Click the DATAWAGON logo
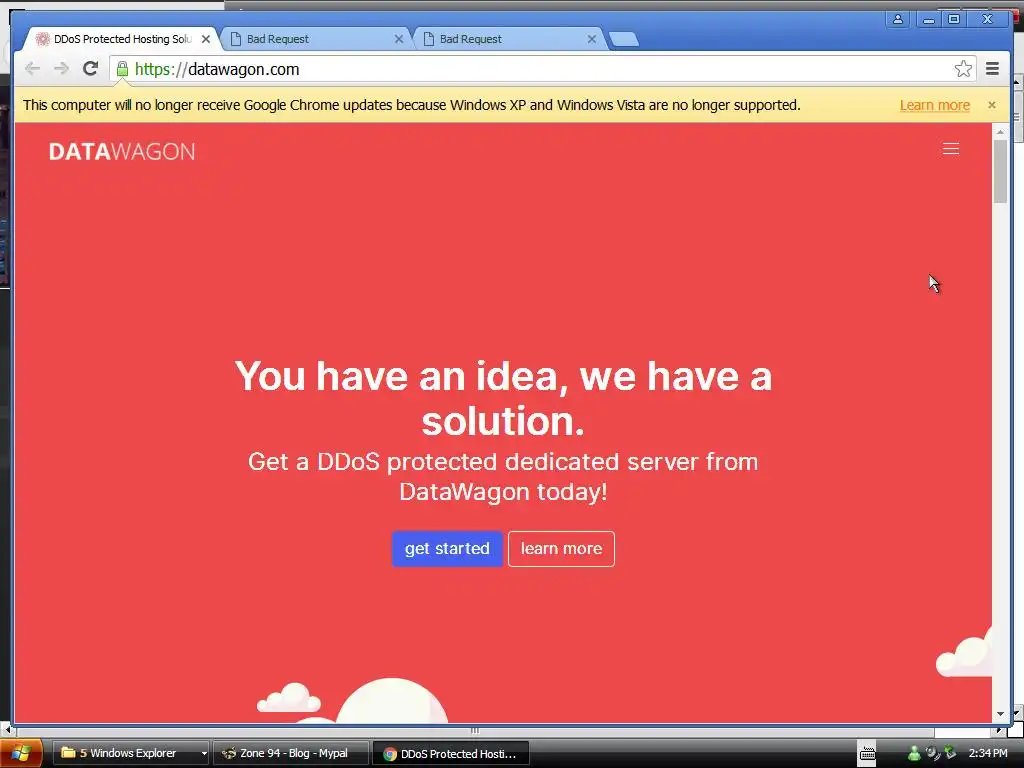Image resolution: width=1024 pixels, height=768 pixels. [122, 152]
